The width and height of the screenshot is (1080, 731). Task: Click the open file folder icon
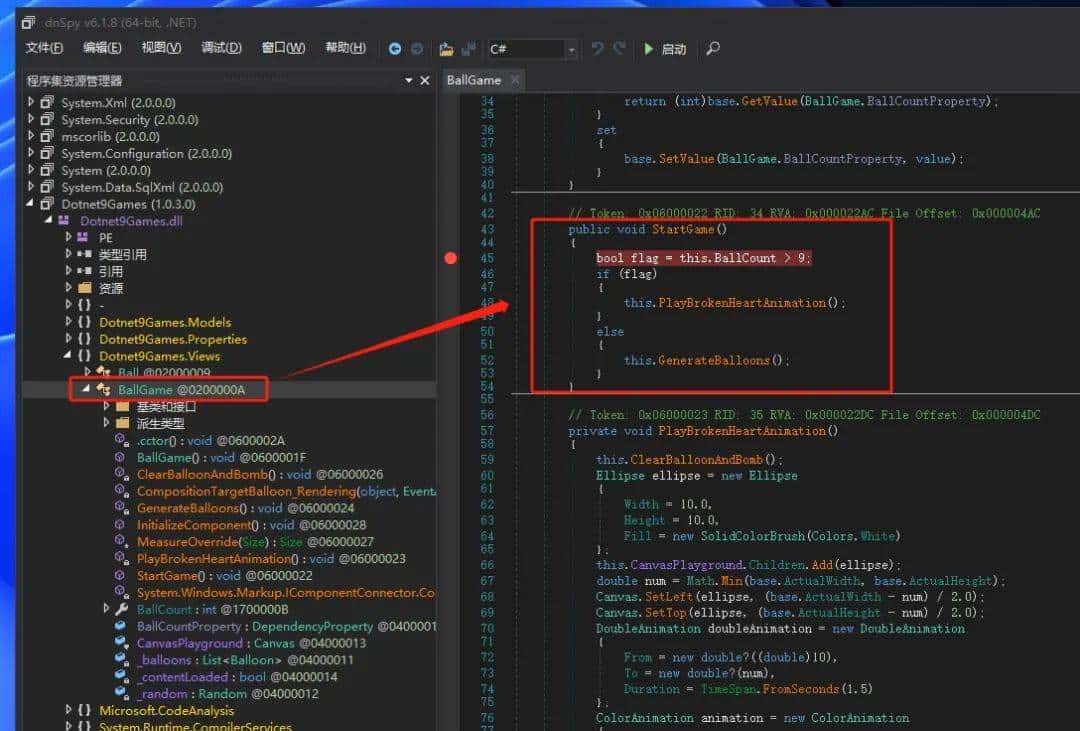445,49
